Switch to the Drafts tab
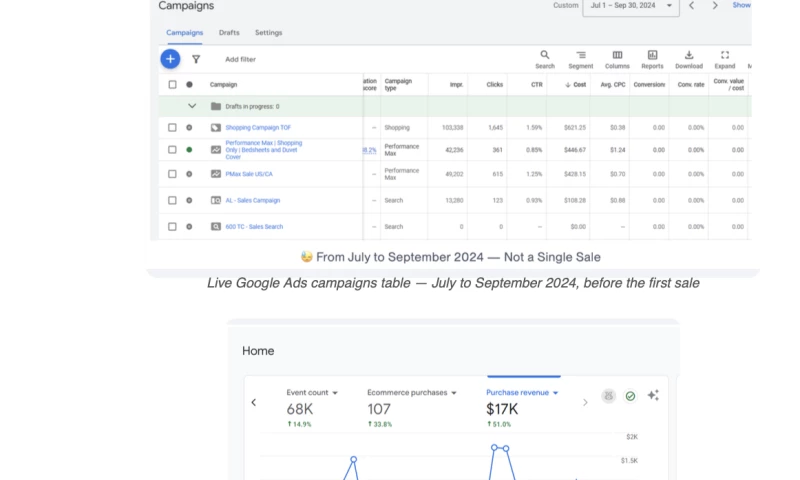 click(229, 33)
